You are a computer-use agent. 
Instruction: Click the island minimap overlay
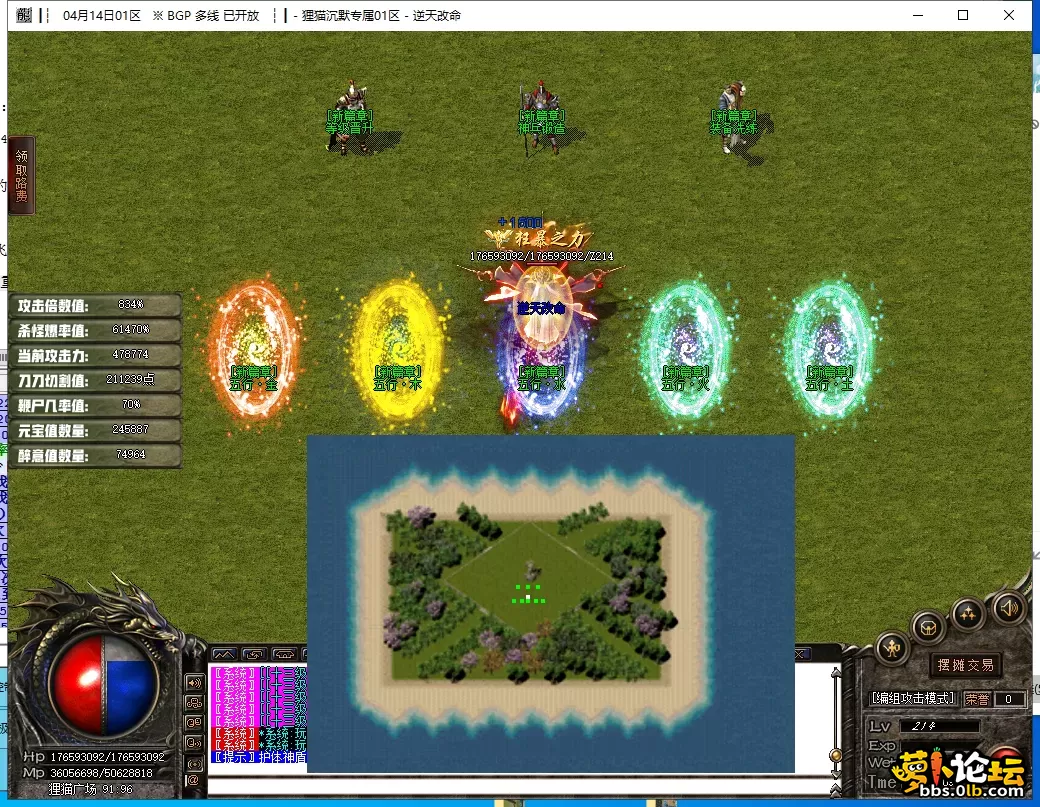(x=551, y=604)
